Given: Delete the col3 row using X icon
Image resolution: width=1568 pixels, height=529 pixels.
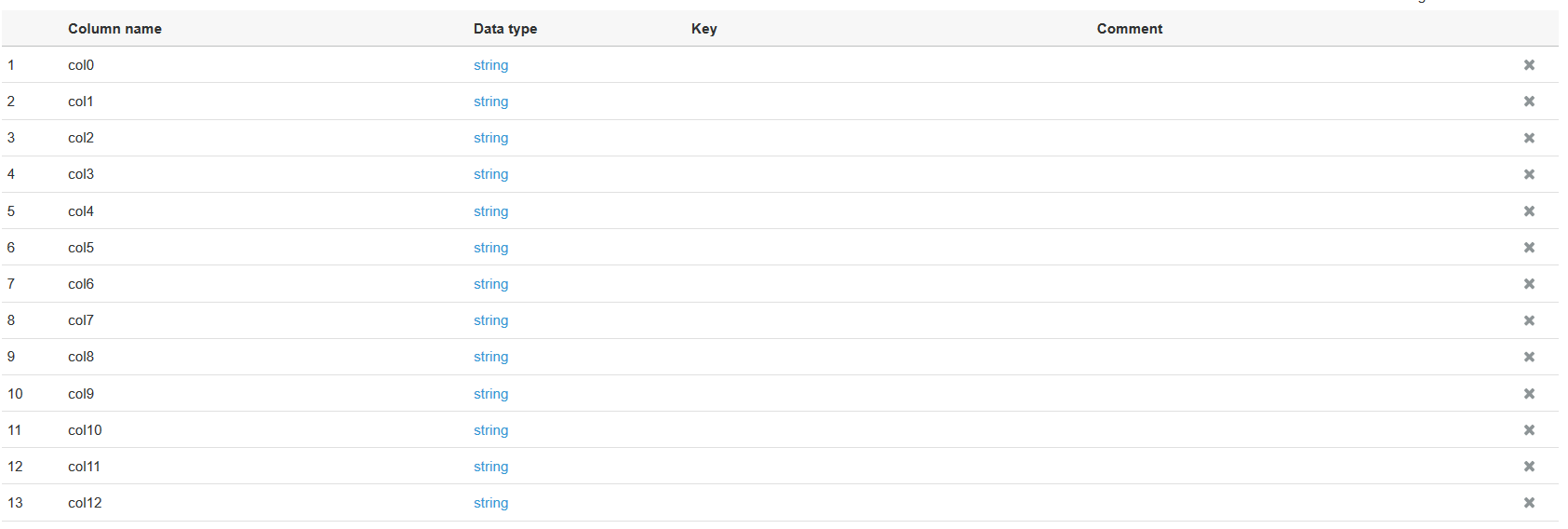Looking at the screenshot, I should (x=1529, y=174).
